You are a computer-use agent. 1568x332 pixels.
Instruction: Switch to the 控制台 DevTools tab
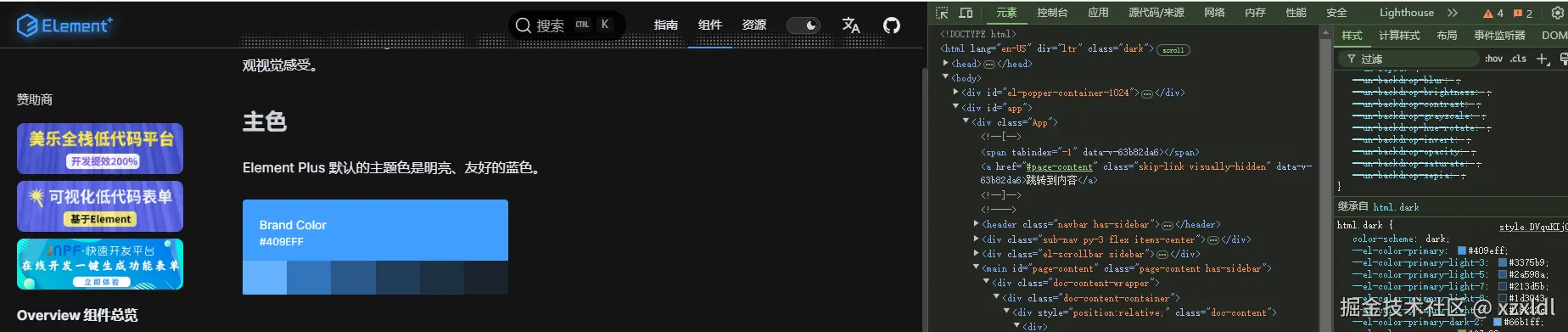pos(1052,13)
